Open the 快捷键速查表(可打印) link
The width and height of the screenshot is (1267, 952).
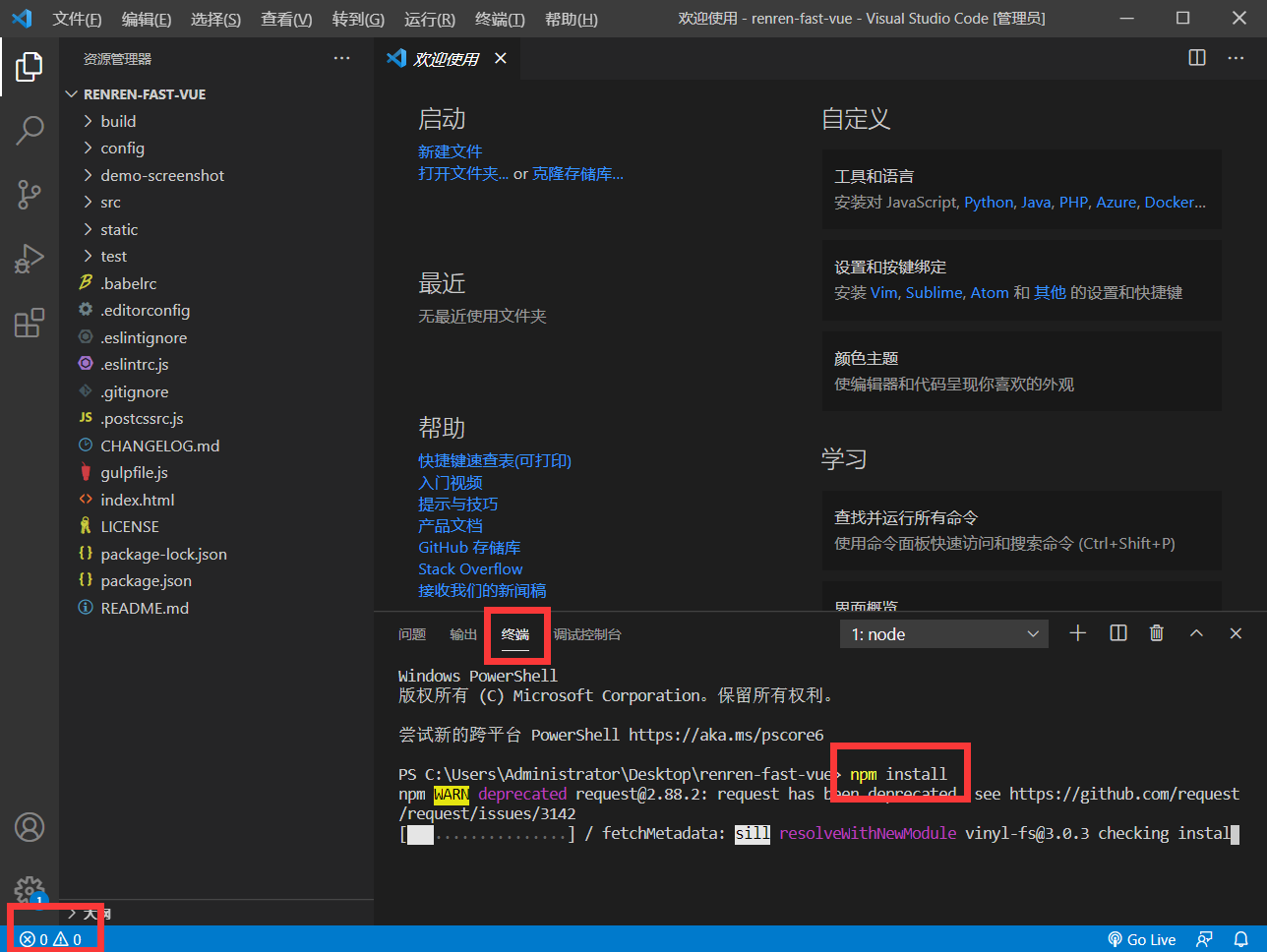(495, 460)
